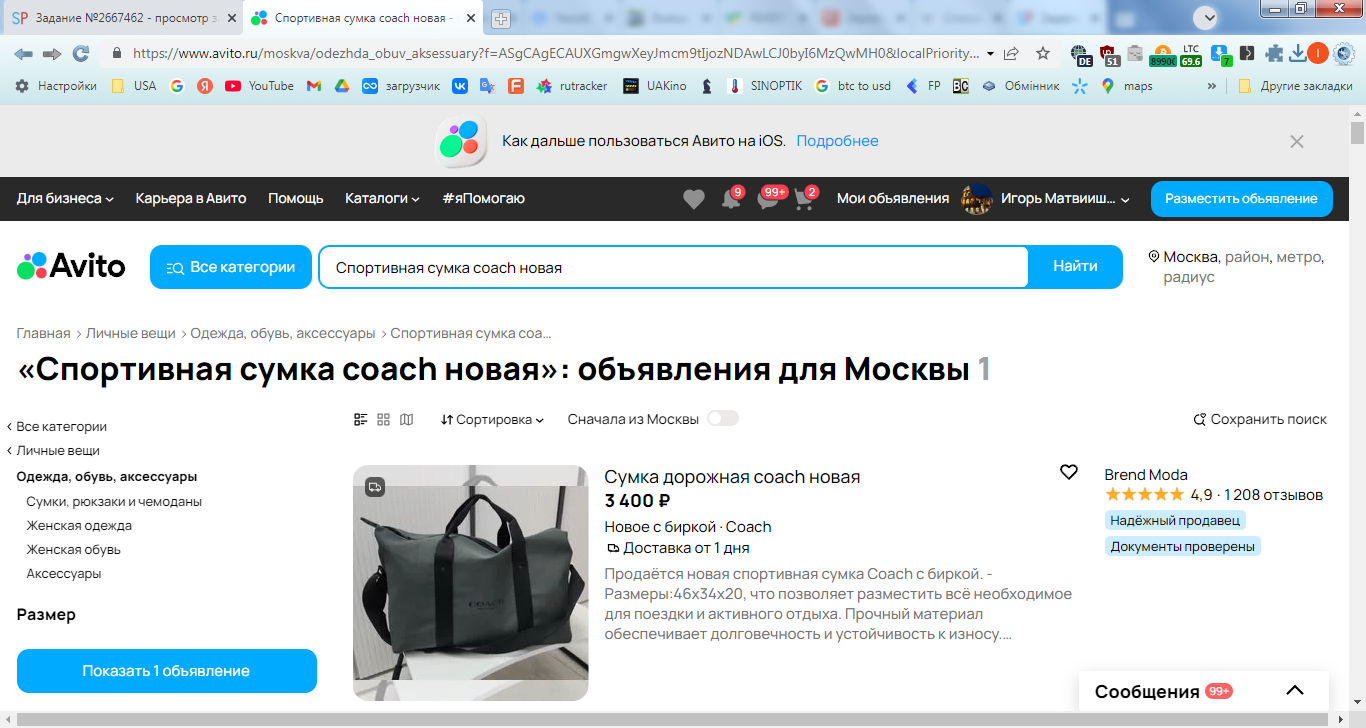Image resolution: width=1366 pixels, height=728 pixels.
Task: Click the 'Разместить объявление' button
Action: [1241, 199]
